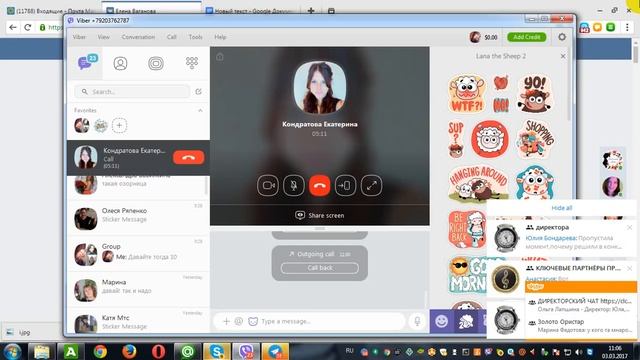Viewport: 640px width, 360px height.
Task: Open the Call menu
Action: click(171, 37)
